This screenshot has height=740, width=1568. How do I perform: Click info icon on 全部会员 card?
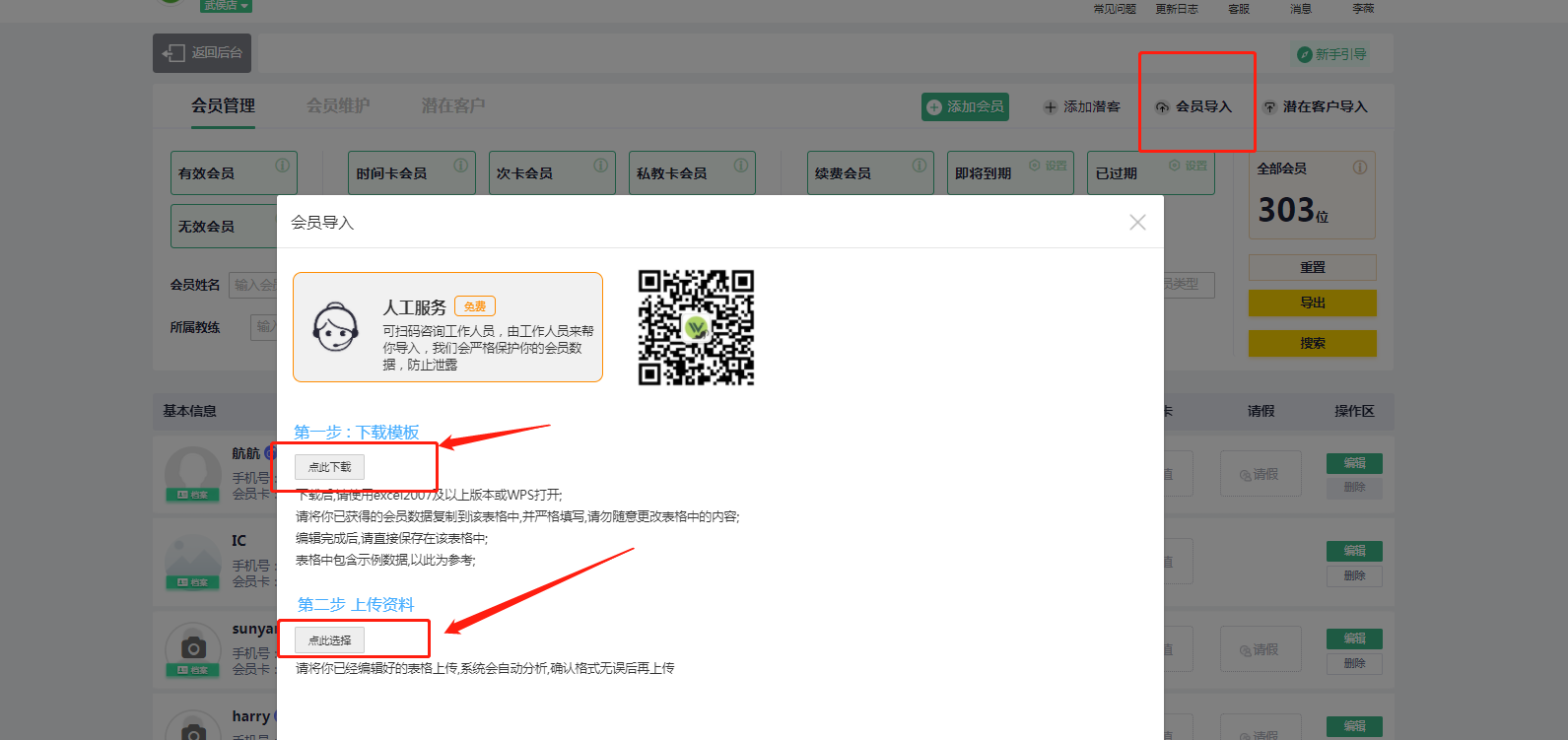pos(1360,168)
